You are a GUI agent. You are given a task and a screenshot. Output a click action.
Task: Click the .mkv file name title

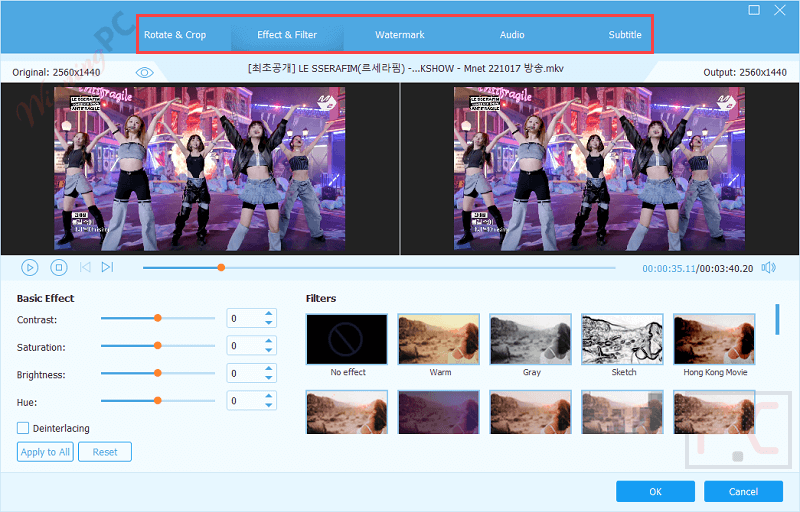406,68
